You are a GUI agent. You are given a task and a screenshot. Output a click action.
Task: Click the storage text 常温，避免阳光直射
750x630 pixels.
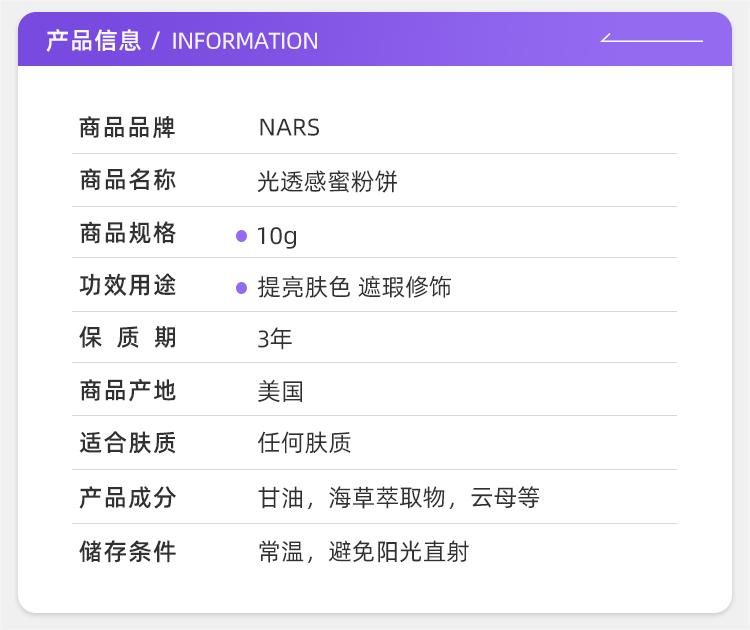(363, 551)
